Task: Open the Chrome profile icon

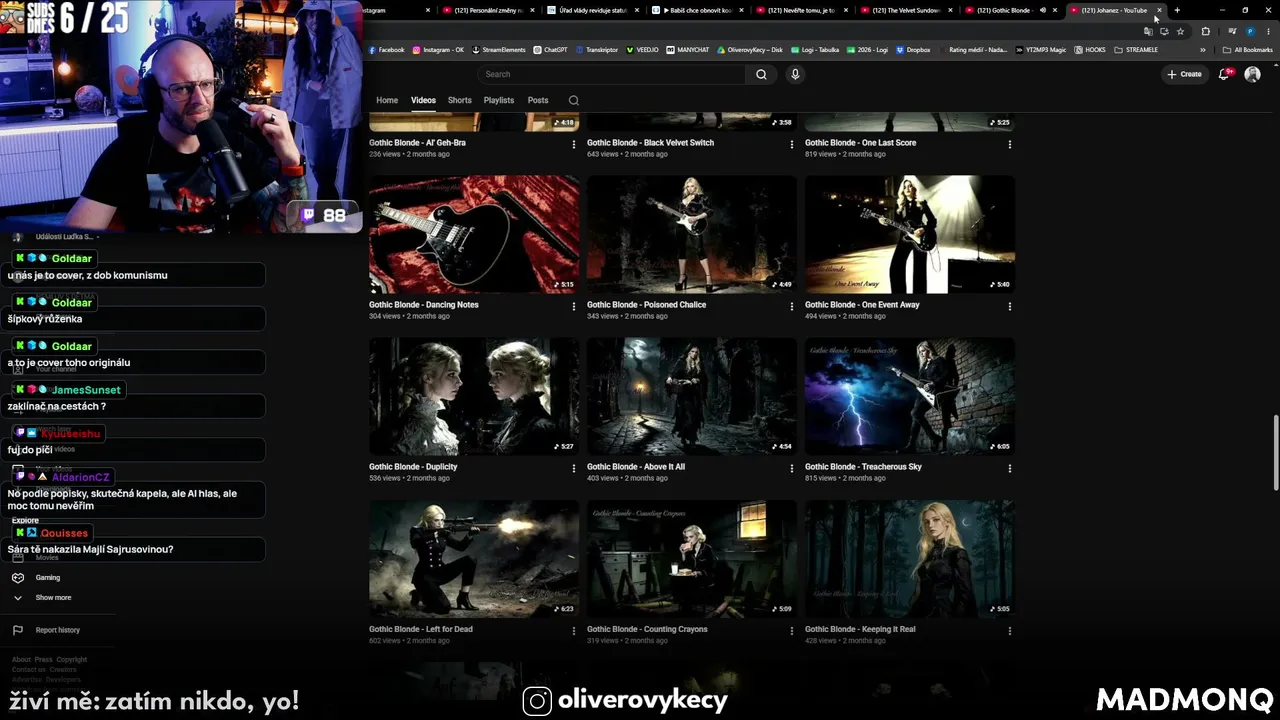Action: 1250,31
